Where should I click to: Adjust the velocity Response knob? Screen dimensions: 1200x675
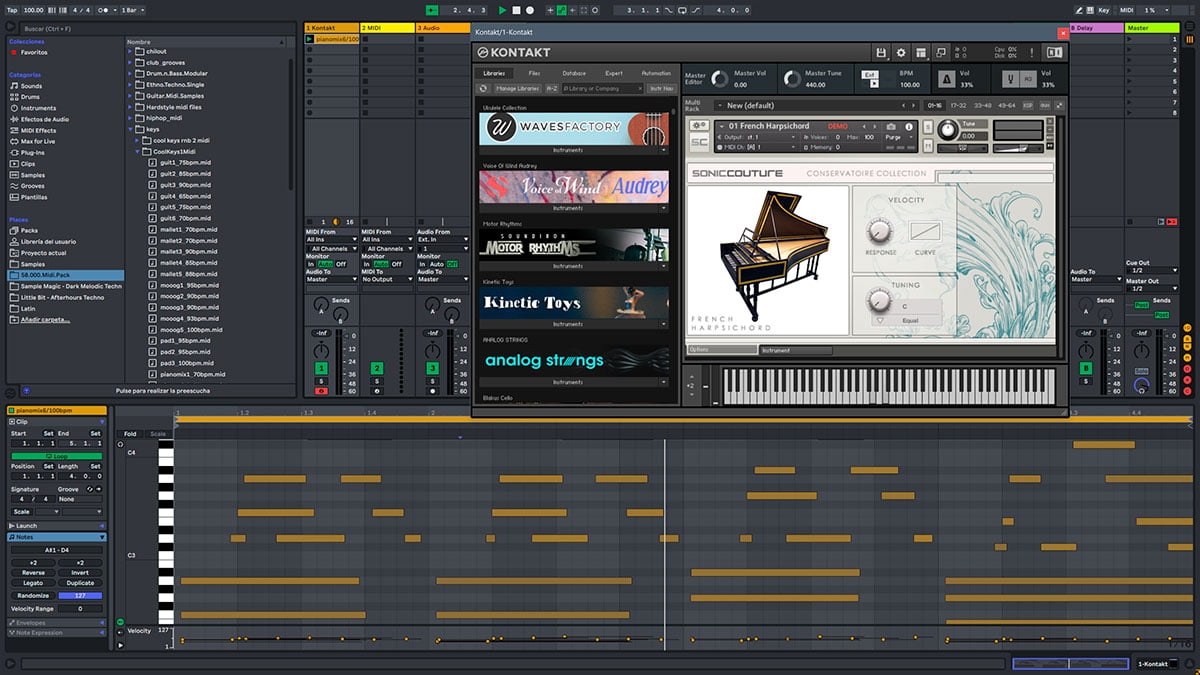[x=879, y=231]
